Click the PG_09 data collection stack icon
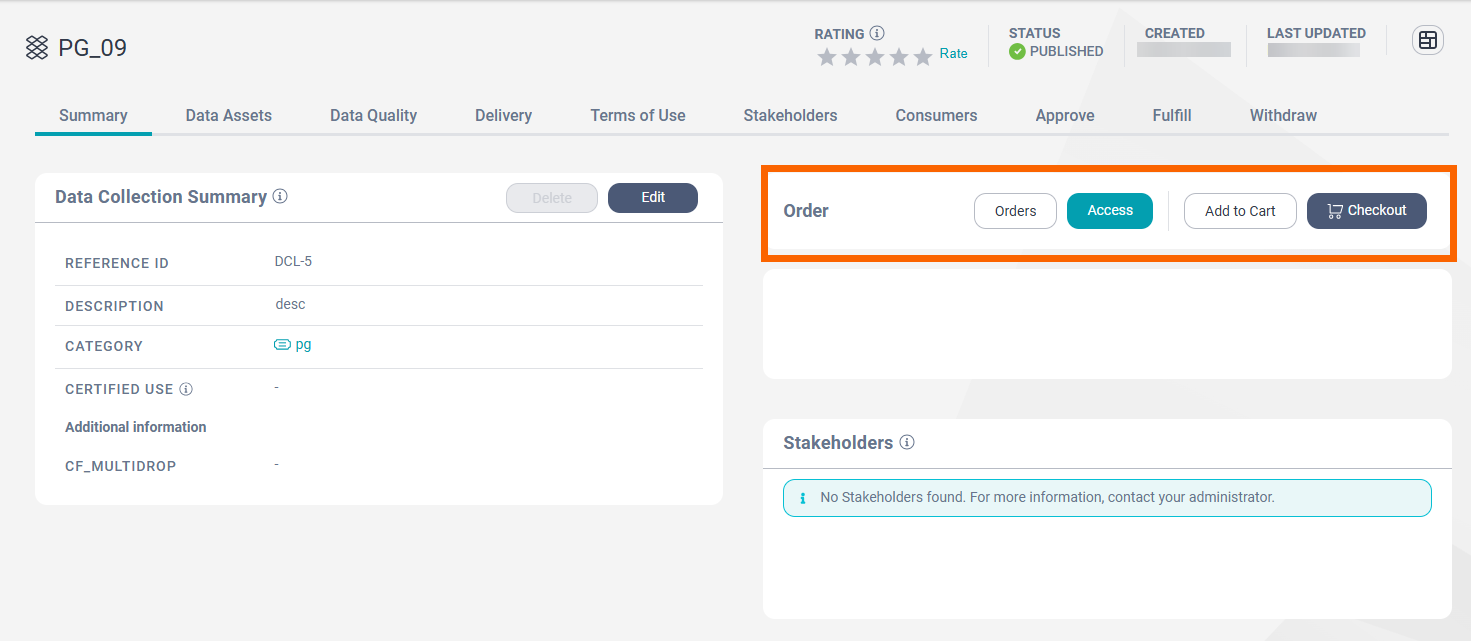The height and width of the screenshot is (641, 1471). 37,48
